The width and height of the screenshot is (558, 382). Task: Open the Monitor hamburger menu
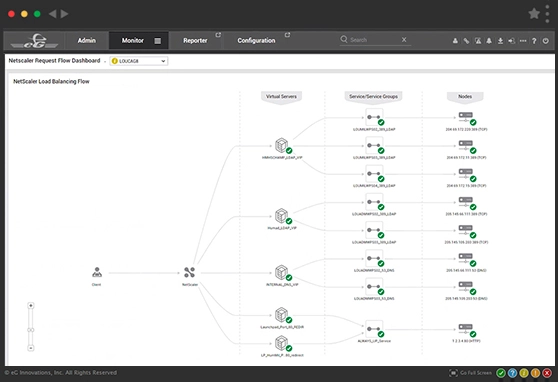(158, 41)
